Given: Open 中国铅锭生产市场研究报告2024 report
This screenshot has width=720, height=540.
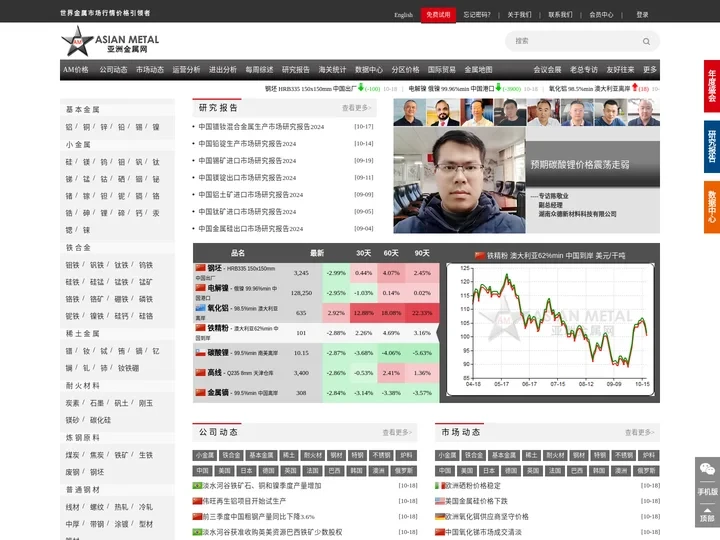Looking at the screenshot, I should [x=247, y=144].
